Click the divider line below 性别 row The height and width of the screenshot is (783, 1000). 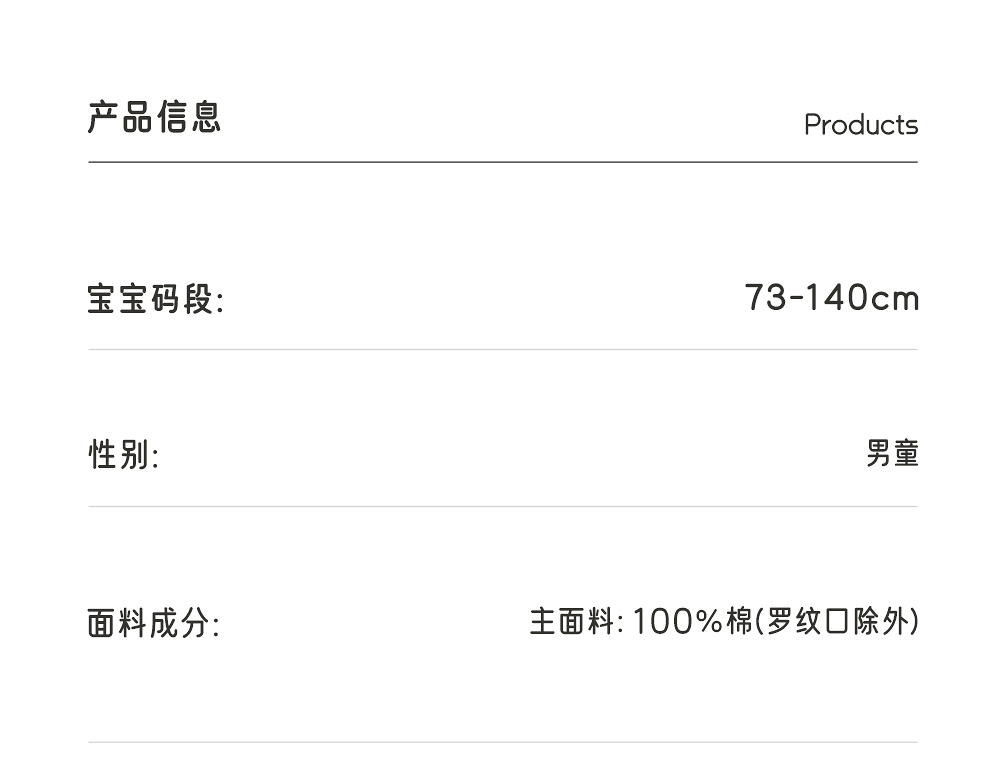502,506
